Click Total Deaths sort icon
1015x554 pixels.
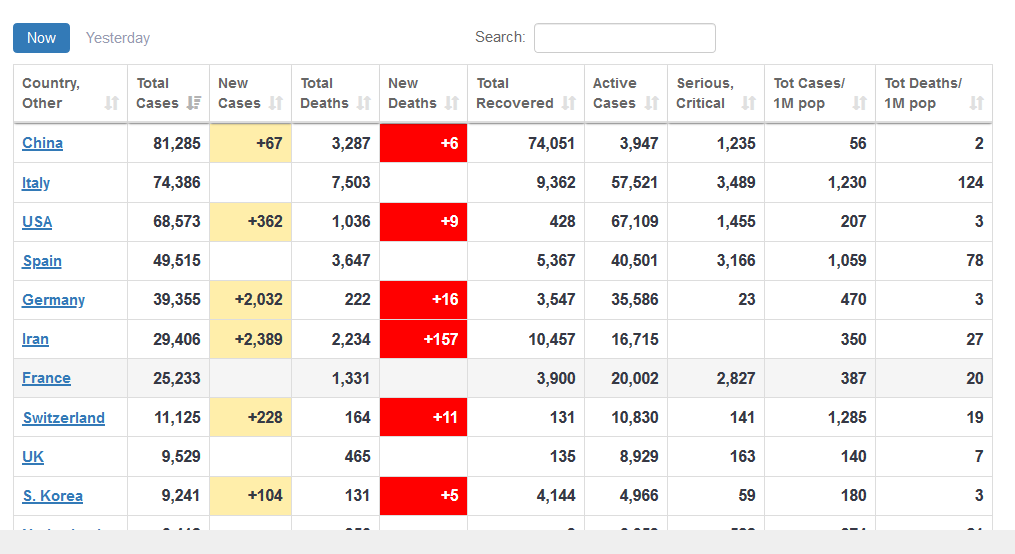[x=364, y=103]
